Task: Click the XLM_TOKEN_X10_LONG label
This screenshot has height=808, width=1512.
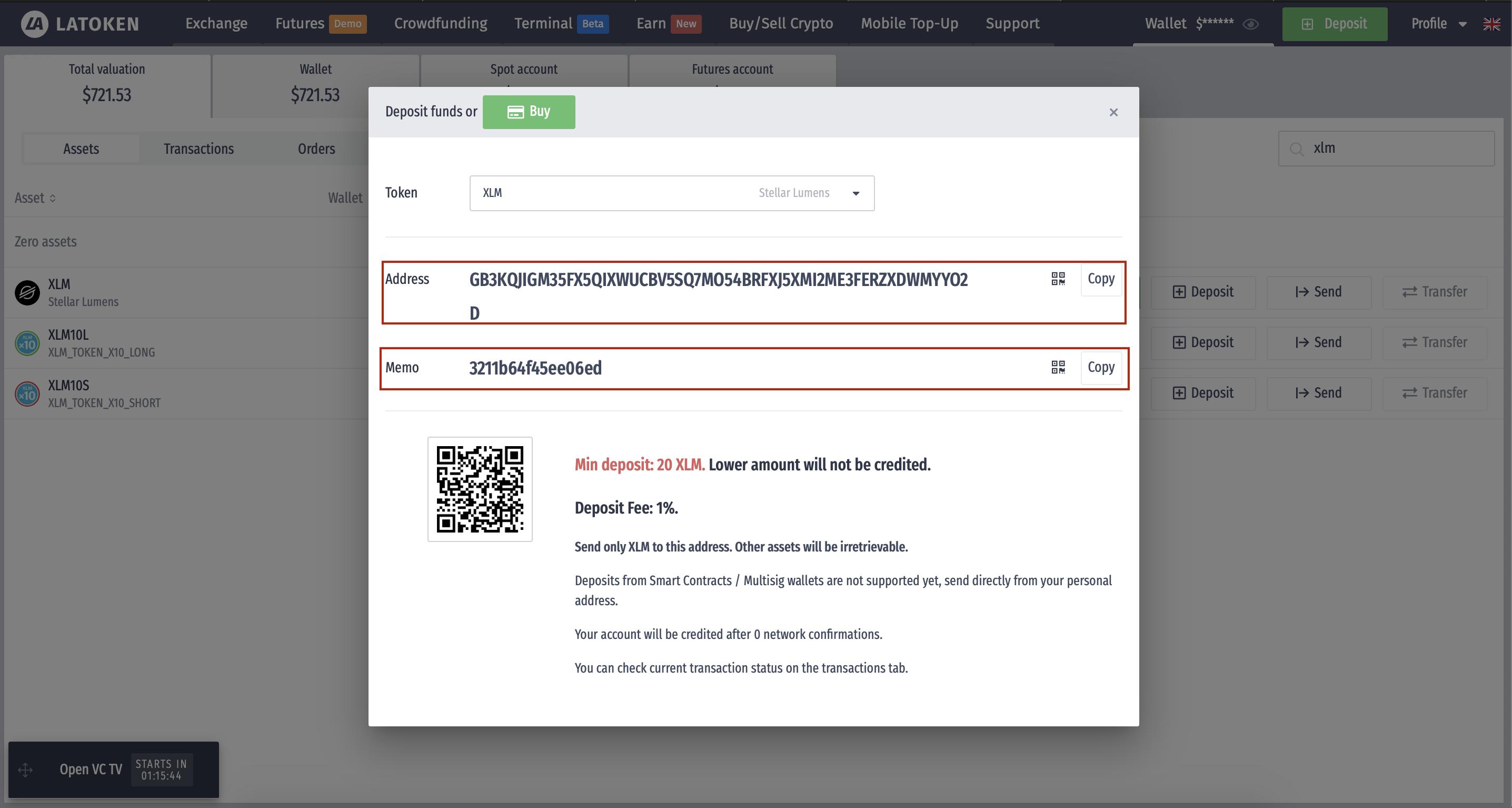Action: [x=102, y=352]
